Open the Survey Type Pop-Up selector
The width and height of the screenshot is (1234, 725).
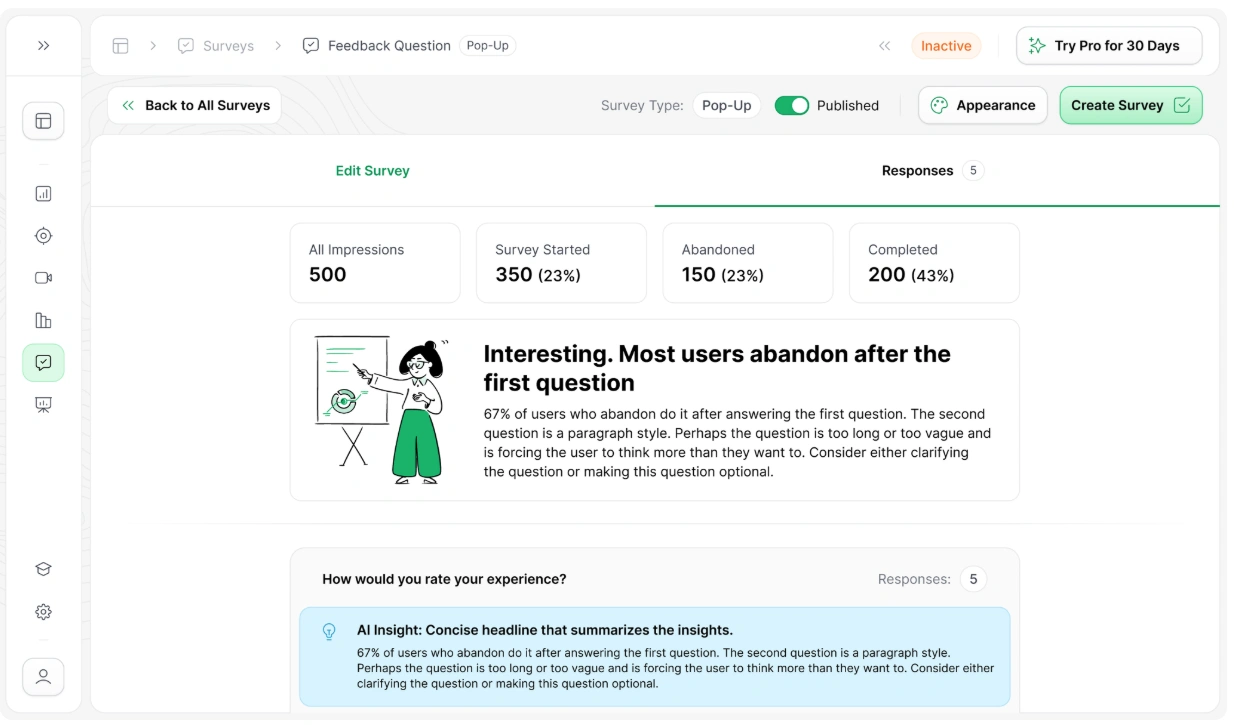[727, 105]
